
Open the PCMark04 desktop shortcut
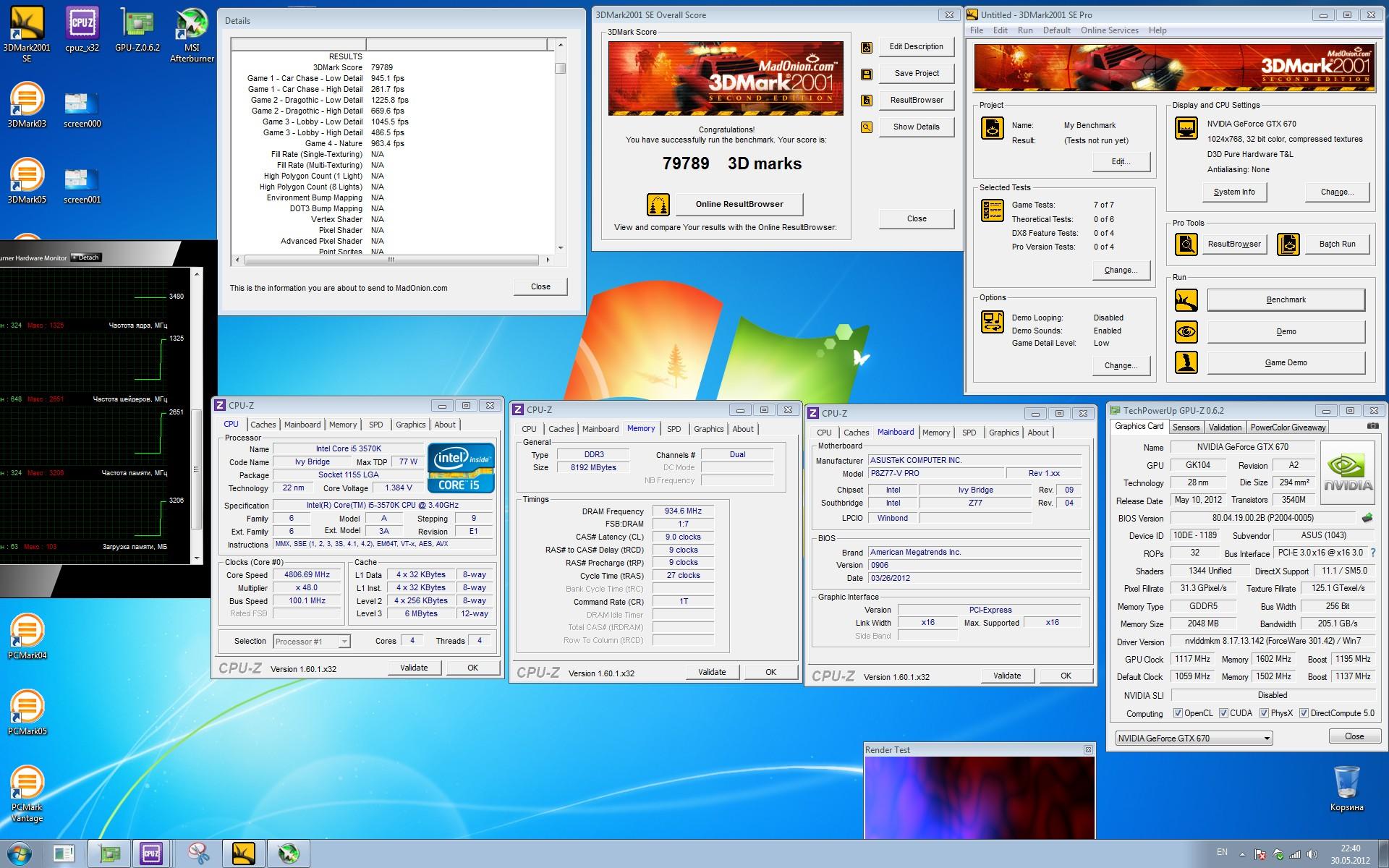coord(27,637)
